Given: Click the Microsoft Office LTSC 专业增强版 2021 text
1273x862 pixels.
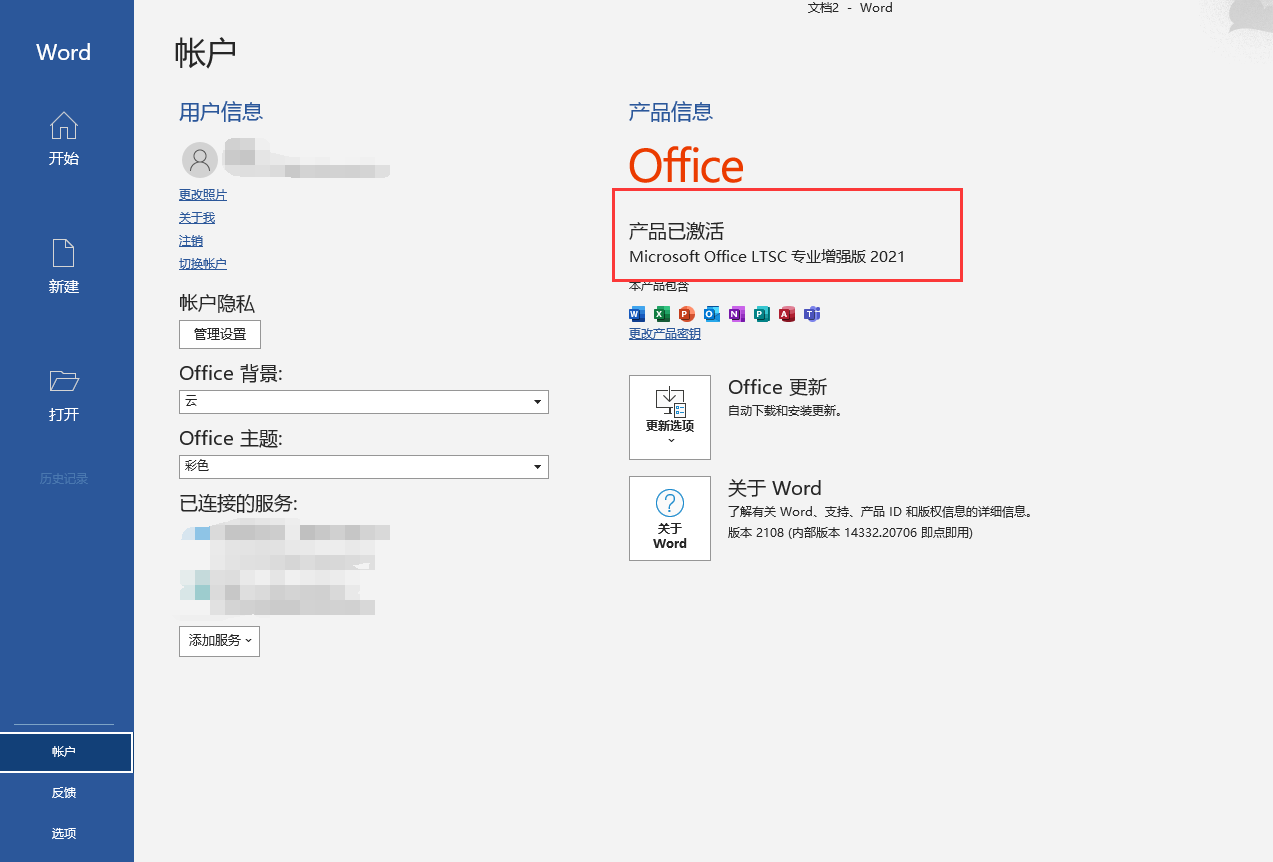Looking at the screenshot, I should tap(767, 257).
